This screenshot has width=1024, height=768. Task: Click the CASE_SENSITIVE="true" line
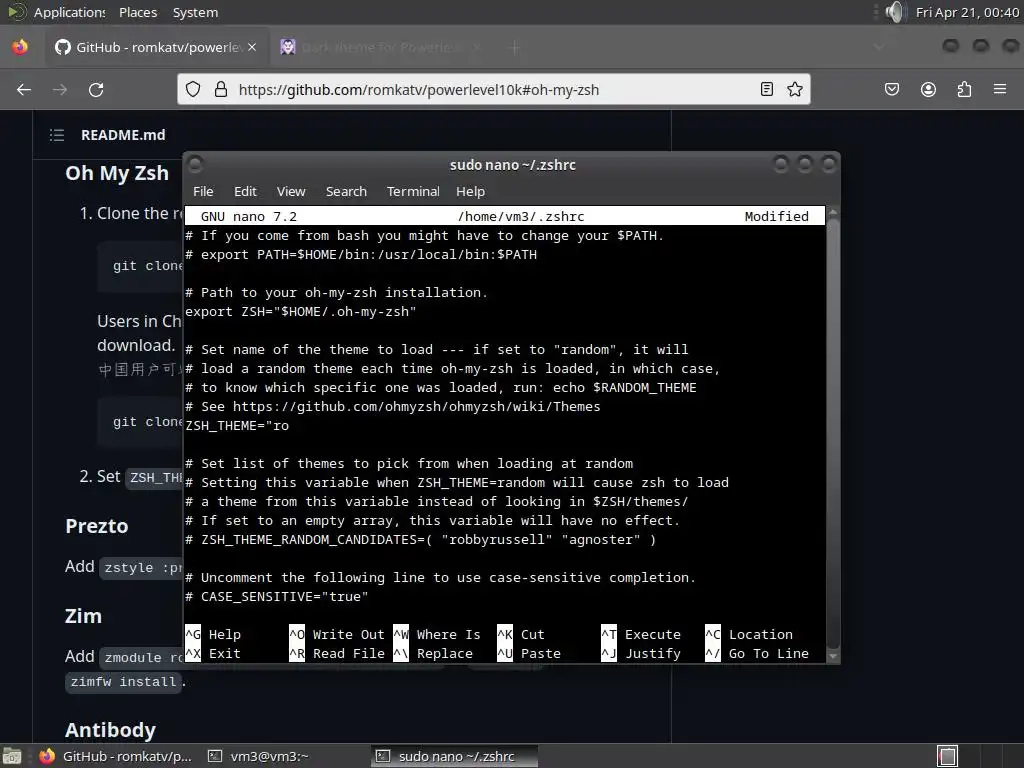pyautogui.click(x=277, y=597)
